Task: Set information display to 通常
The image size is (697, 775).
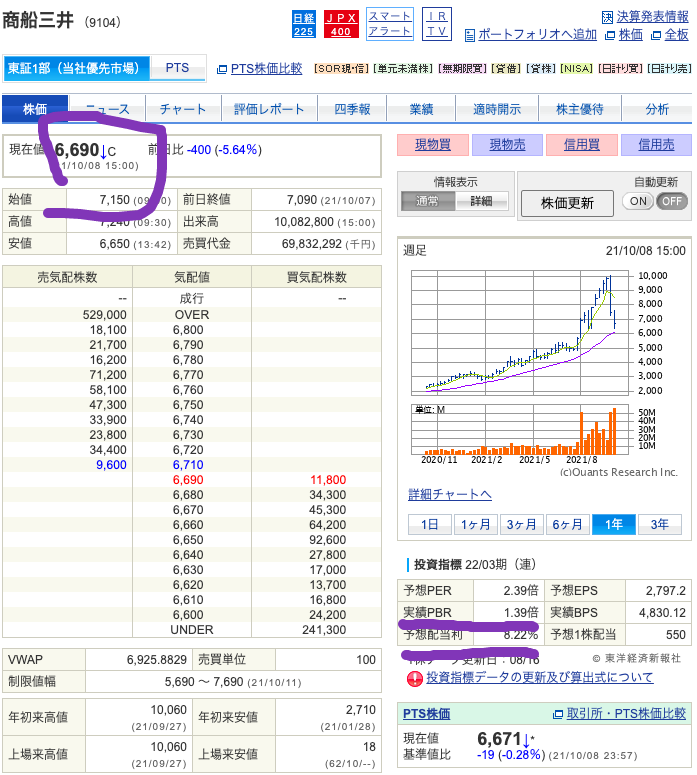Action: [x=428, y=201]
